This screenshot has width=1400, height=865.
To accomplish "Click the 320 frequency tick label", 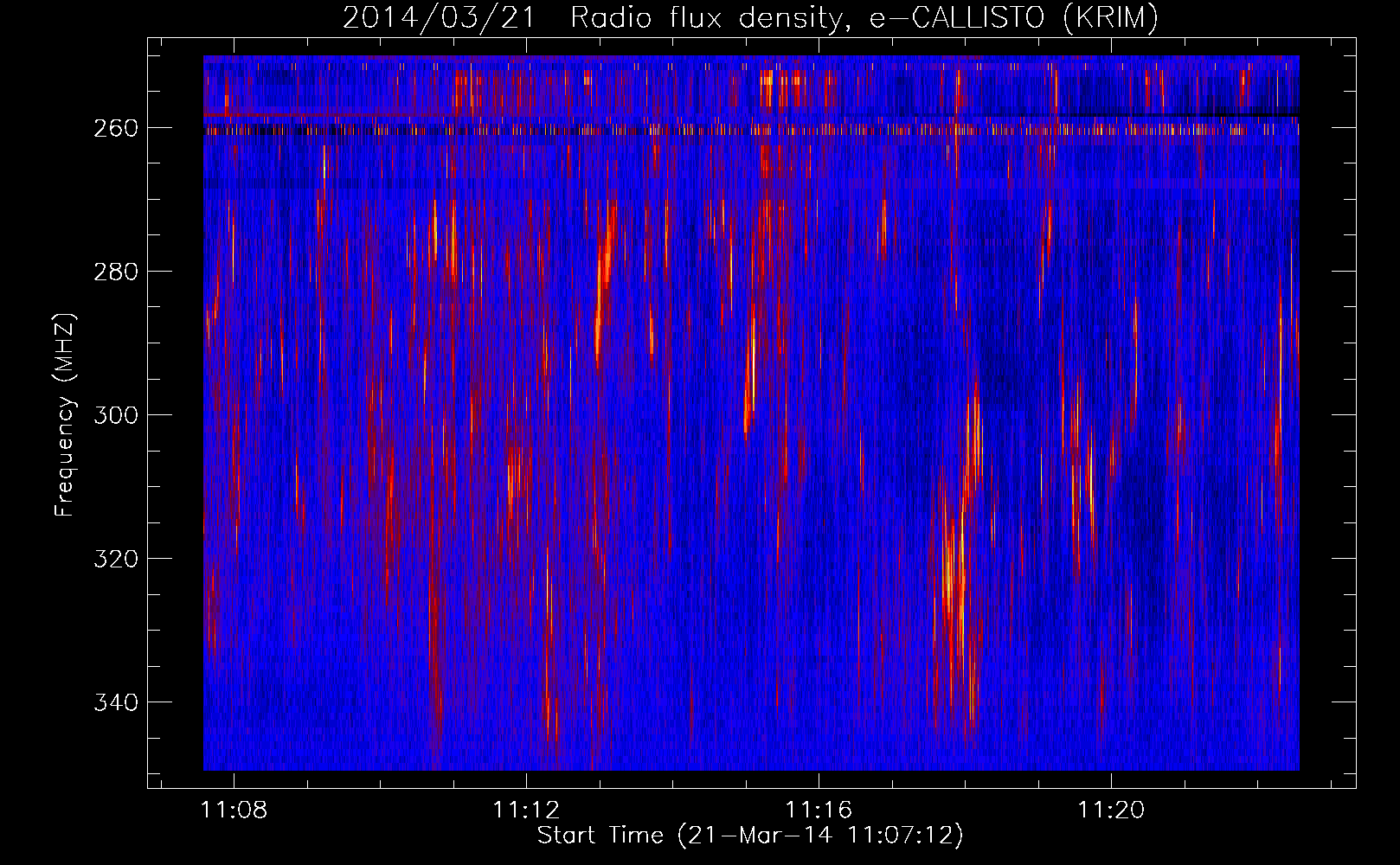I will click(x=116, y=559).
